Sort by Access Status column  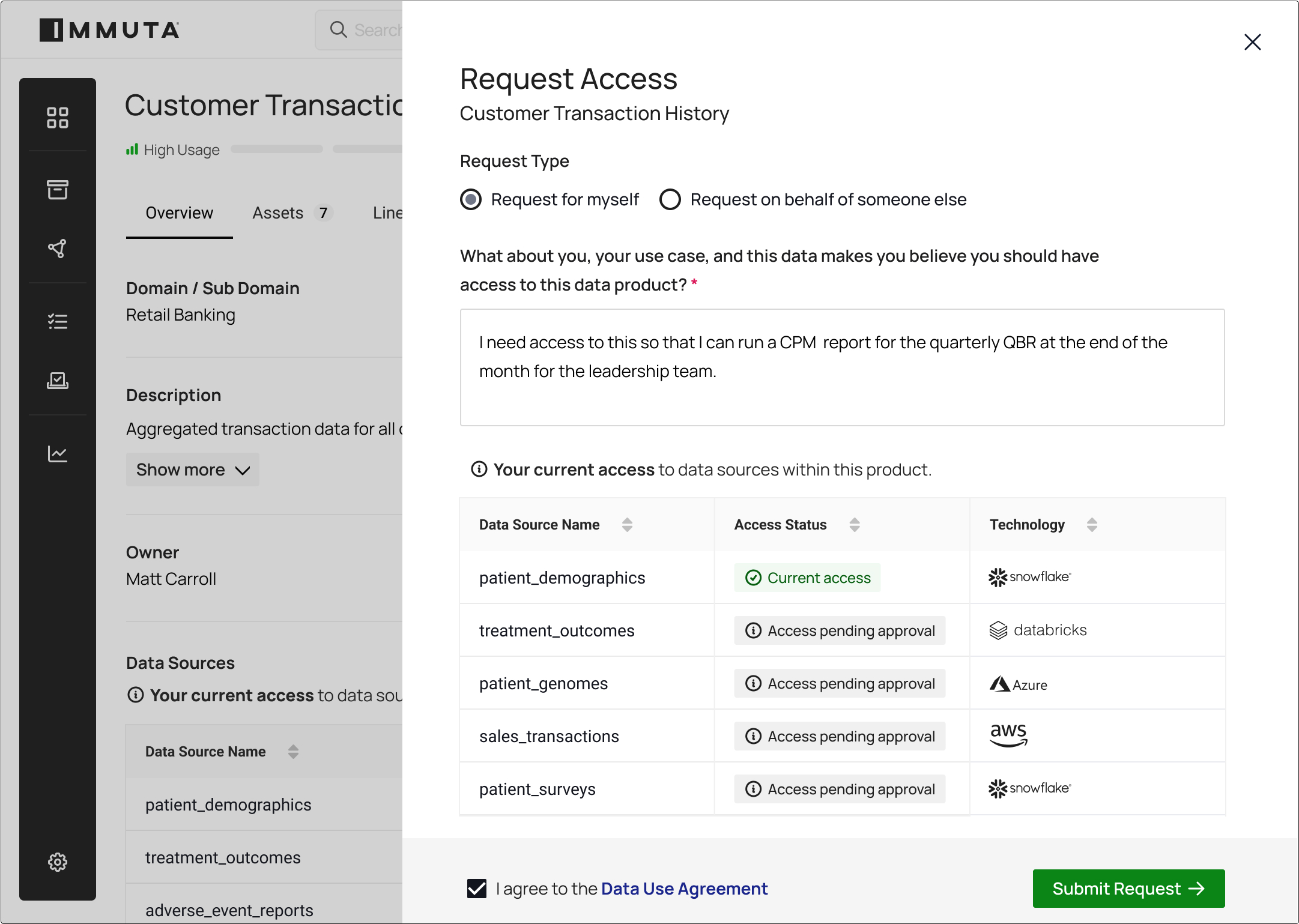click(855, 525)
